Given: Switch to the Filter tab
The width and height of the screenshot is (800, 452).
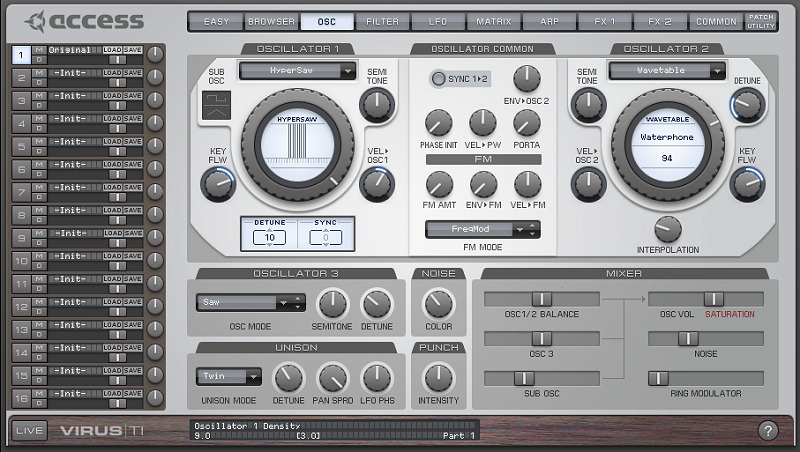Looking at the screenshot, I should coord(382,20).
